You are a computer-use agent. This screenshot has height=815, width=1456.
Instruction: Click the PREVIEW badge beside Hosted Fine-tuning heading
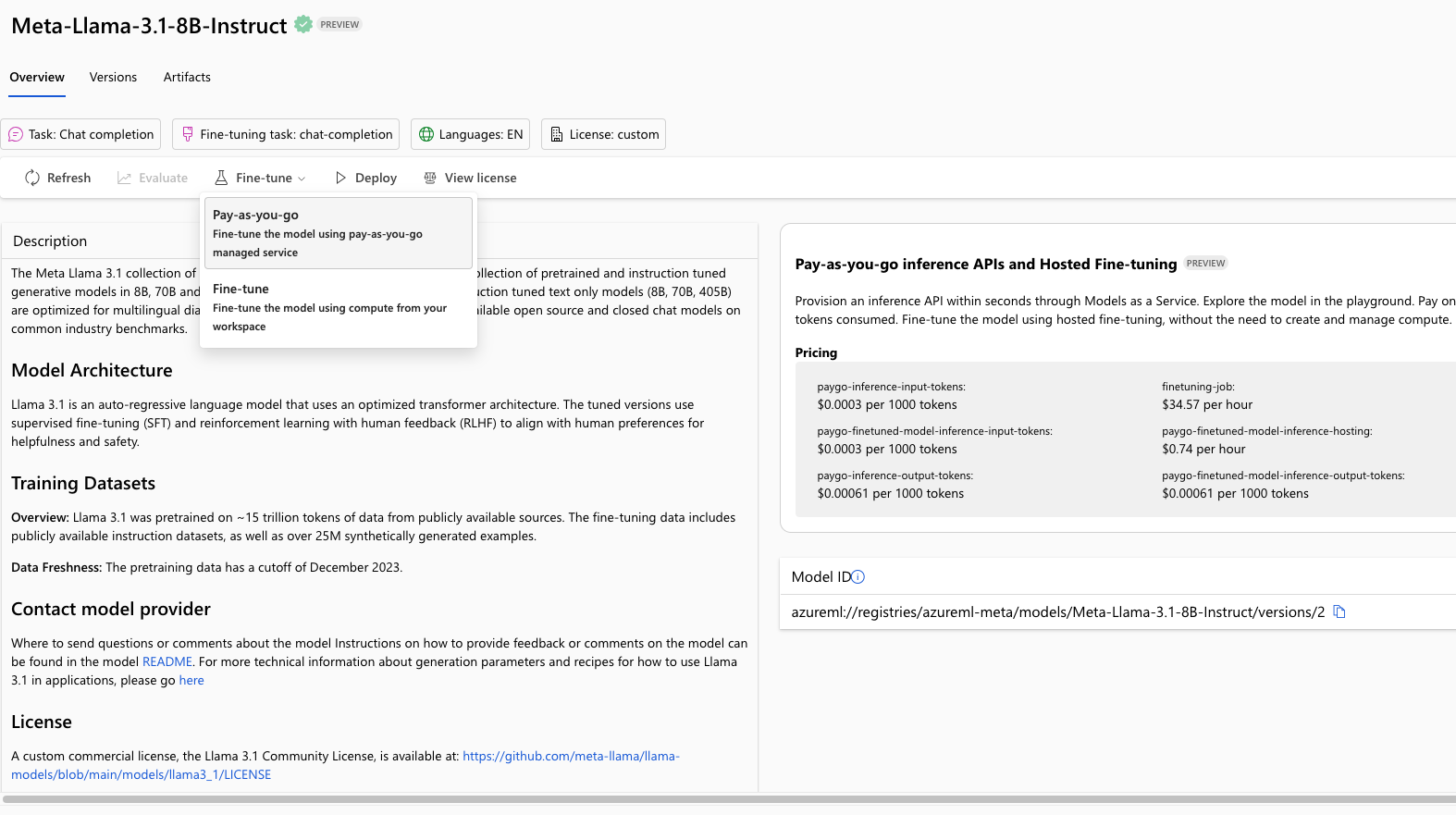(x=1205, y=264)
